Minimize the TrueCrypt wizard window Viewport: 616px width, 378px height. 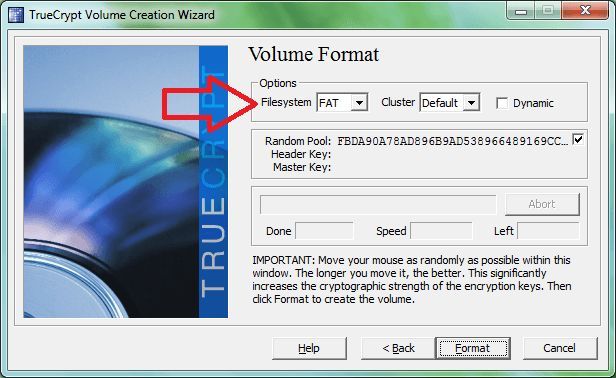[x=521, y=11]
